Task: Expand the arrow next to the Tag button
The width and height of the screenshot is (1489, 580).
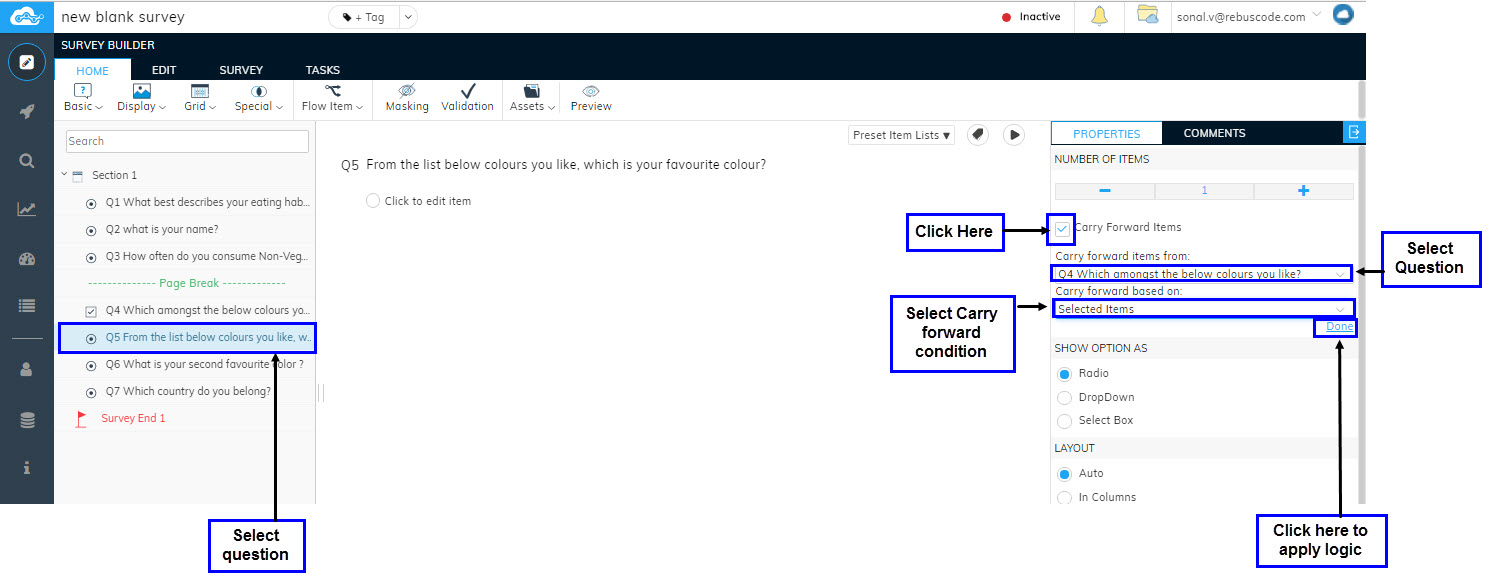Action: tap(407, 17)
